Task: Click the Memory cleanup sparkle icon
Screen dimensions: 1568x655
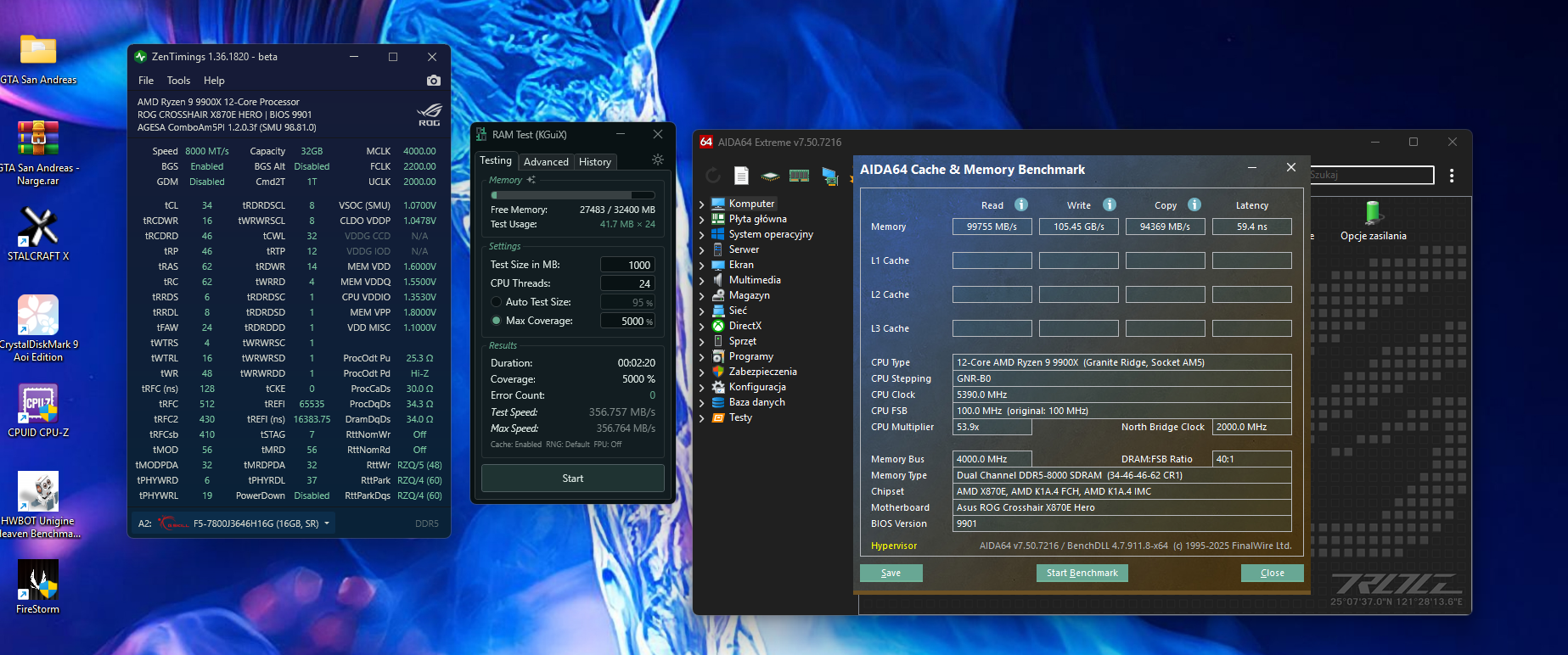Action: pos(531,180)
